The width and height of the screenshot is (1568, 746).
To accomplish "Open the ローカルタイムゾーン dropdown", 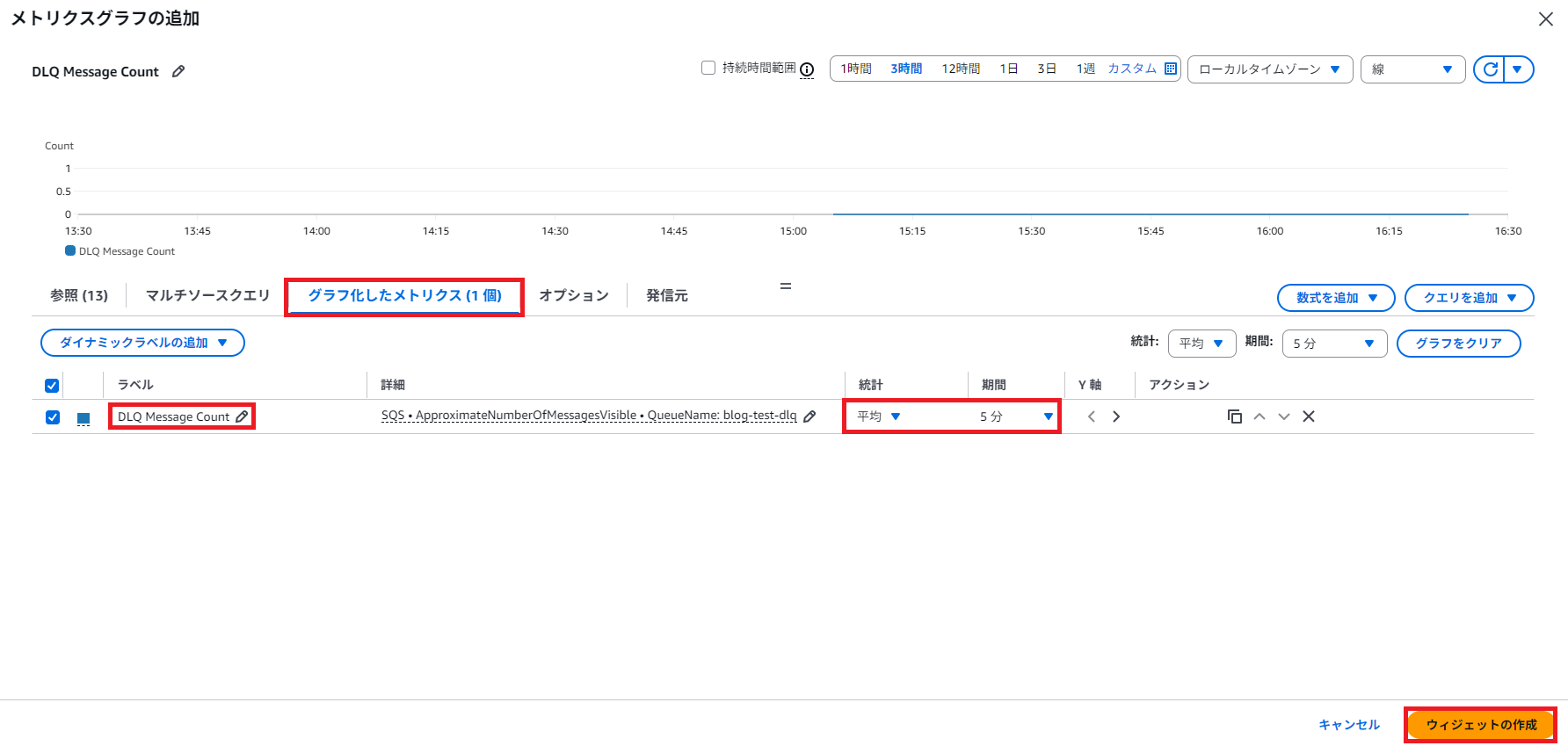I will click(1269, 69).
